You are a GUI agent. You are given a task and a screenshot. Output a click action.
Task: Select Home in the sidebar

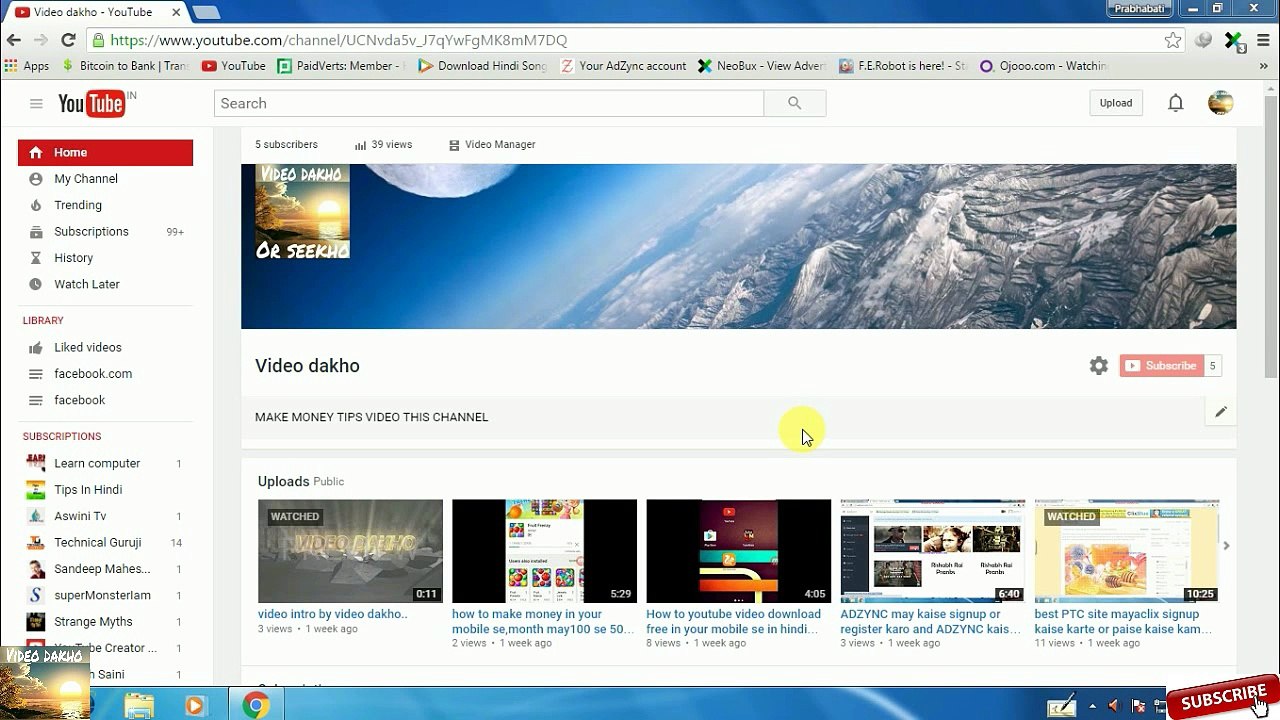click(105, 152)
